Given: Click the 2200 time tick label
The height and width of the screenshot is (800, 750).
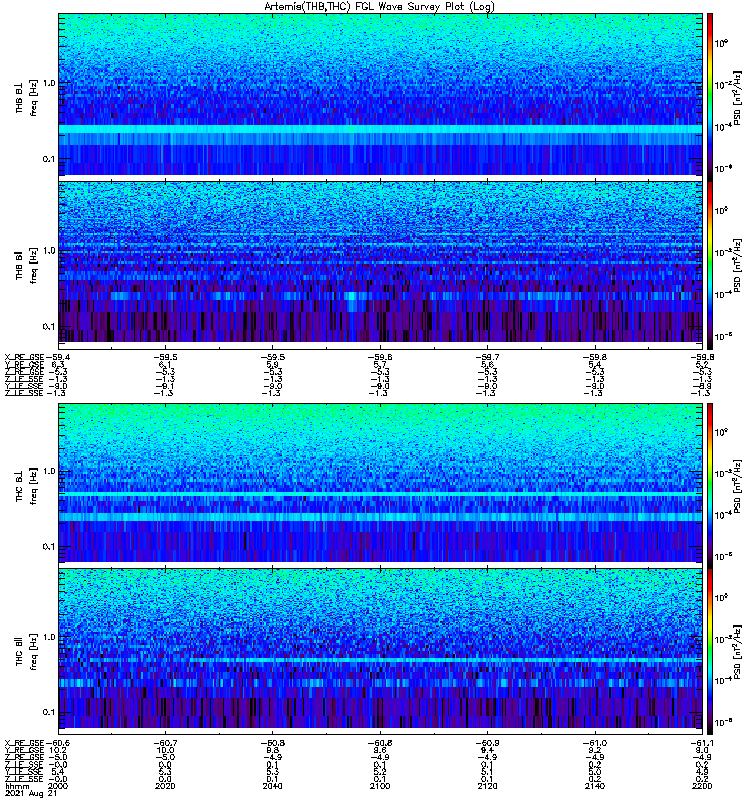Looking at the screenshot, I should (x=702, y=786).
